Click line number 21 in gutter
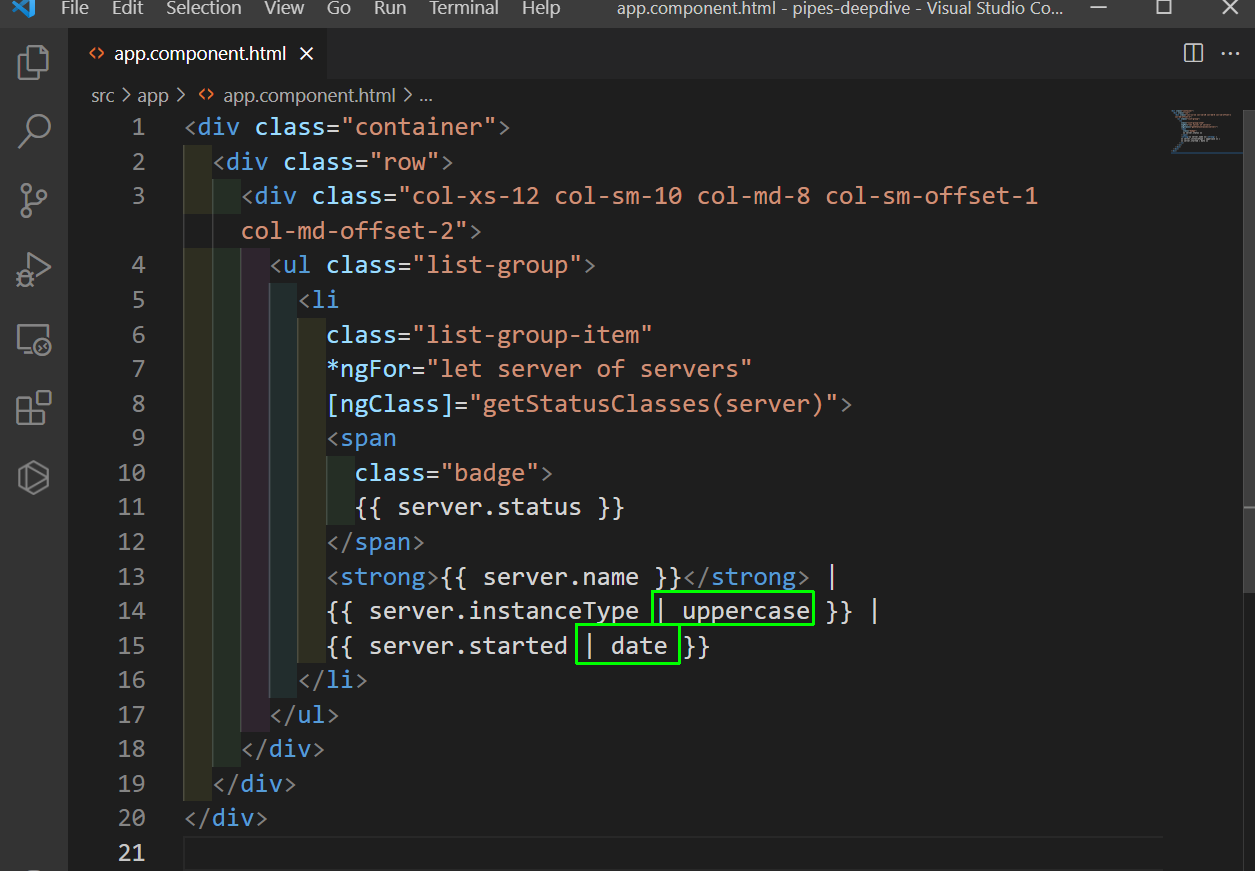 131,852
